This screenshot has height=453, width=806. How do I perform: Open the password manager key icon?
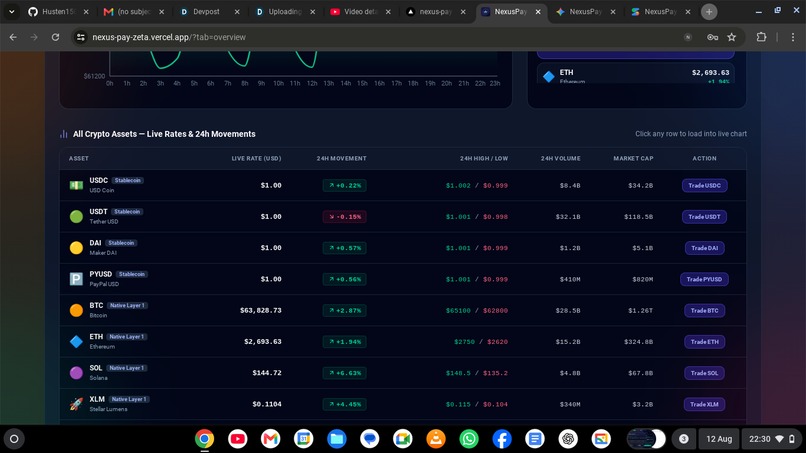(712, 37)
